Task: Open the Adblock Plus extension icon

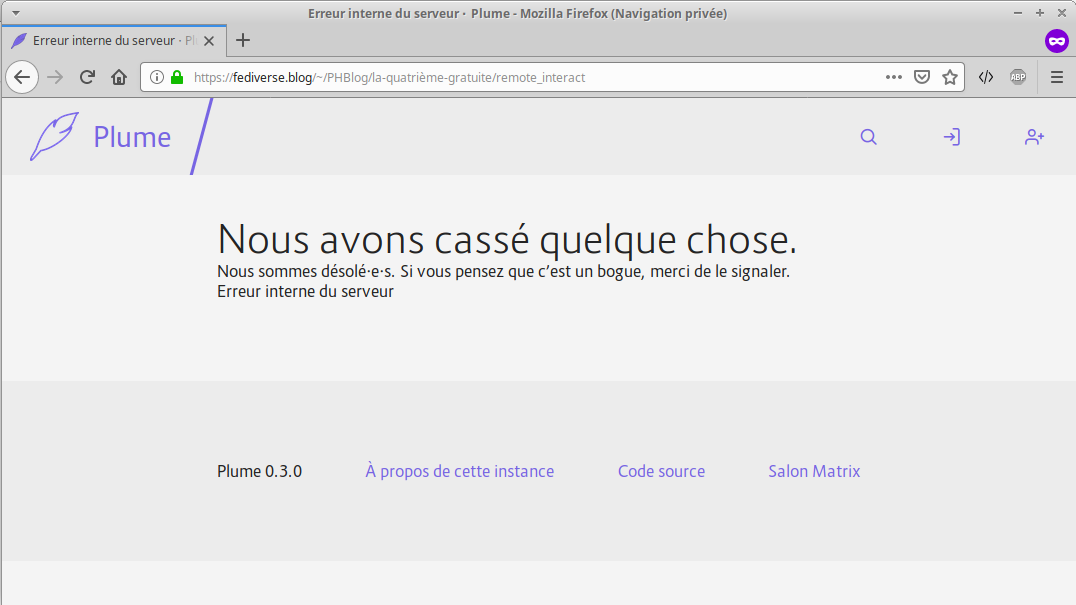Action: [x=1018, y=78]
